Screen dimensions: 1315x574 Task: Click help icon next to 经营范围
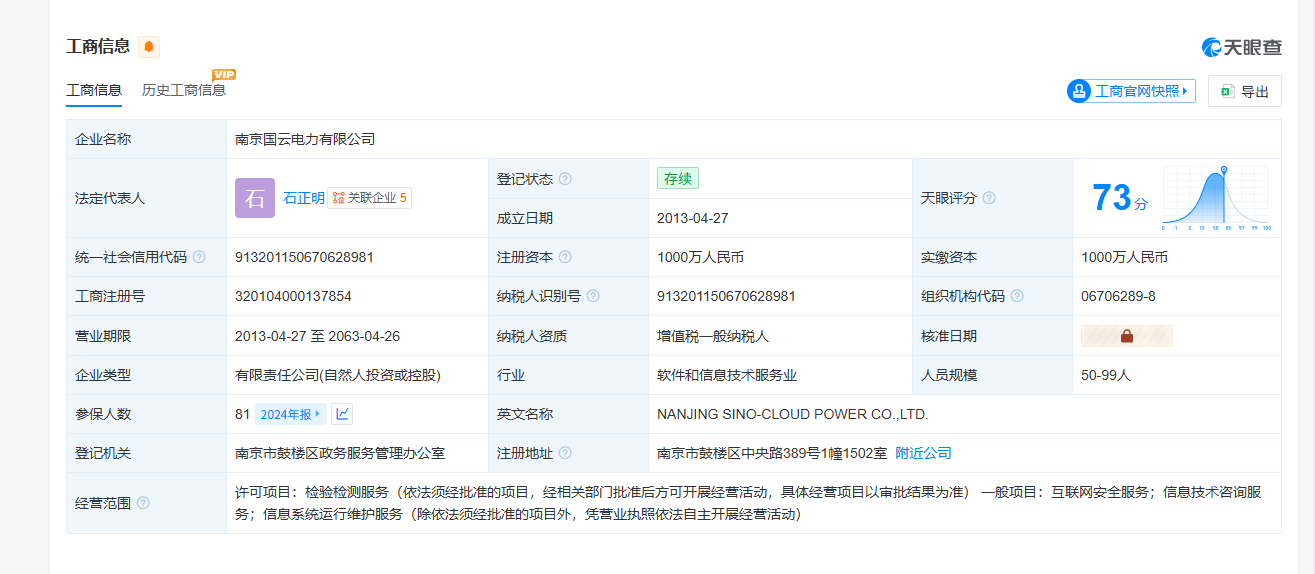tap(143, 503)
